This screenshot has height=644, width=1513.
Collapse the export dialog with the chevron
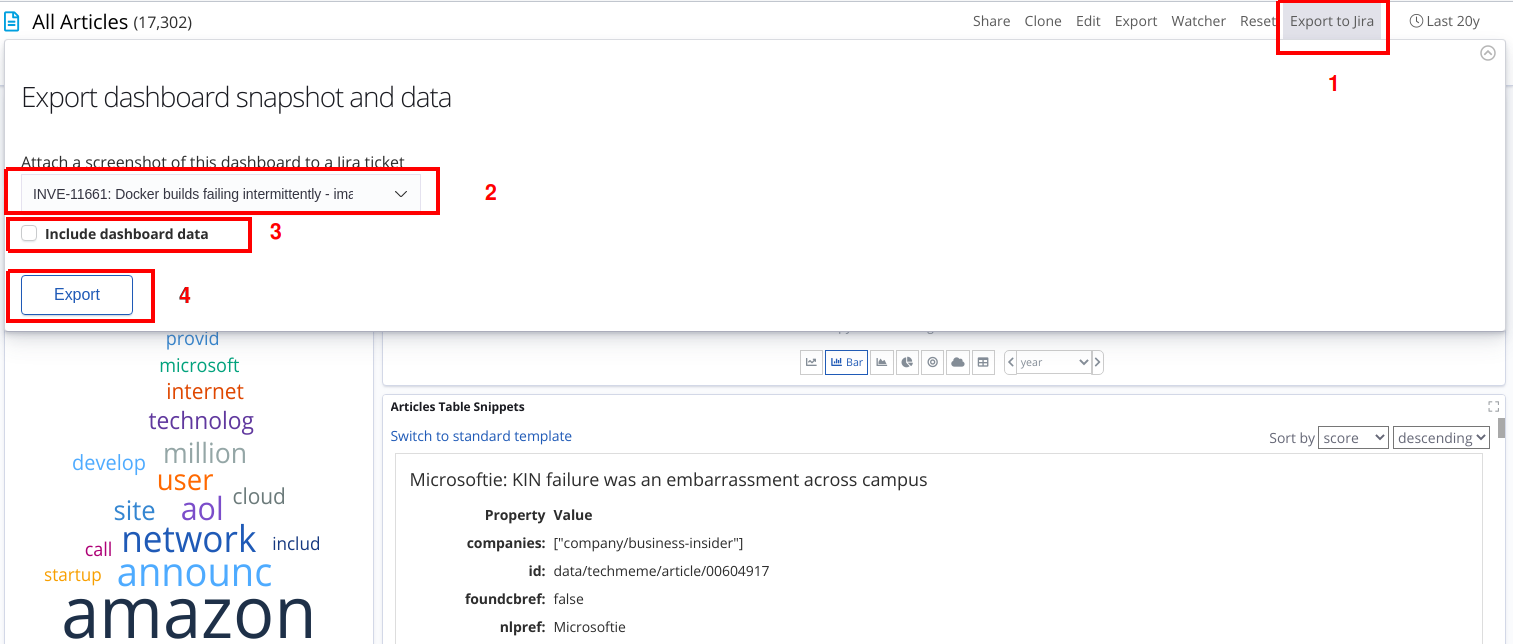pyautogui.click(x=1487, y=52)
